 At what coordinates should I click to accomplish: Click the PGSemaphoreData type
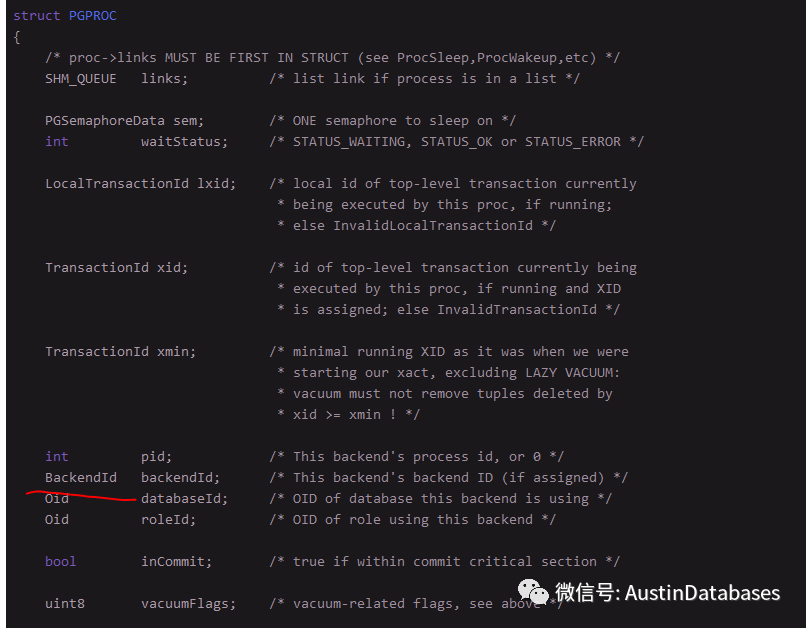105,121
